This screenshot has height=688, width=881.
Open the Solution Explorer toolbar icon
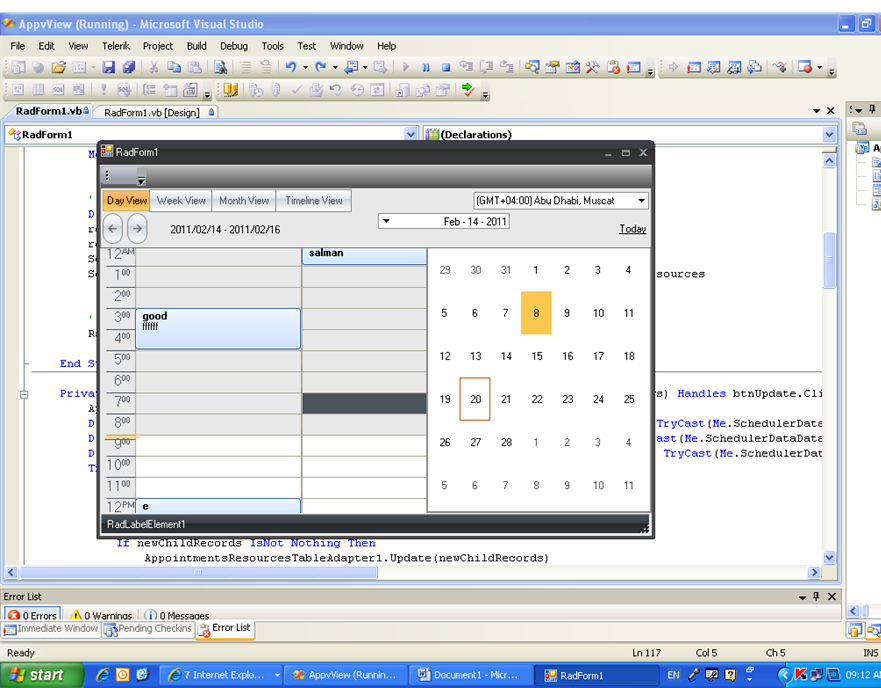(x=532, y=67)
